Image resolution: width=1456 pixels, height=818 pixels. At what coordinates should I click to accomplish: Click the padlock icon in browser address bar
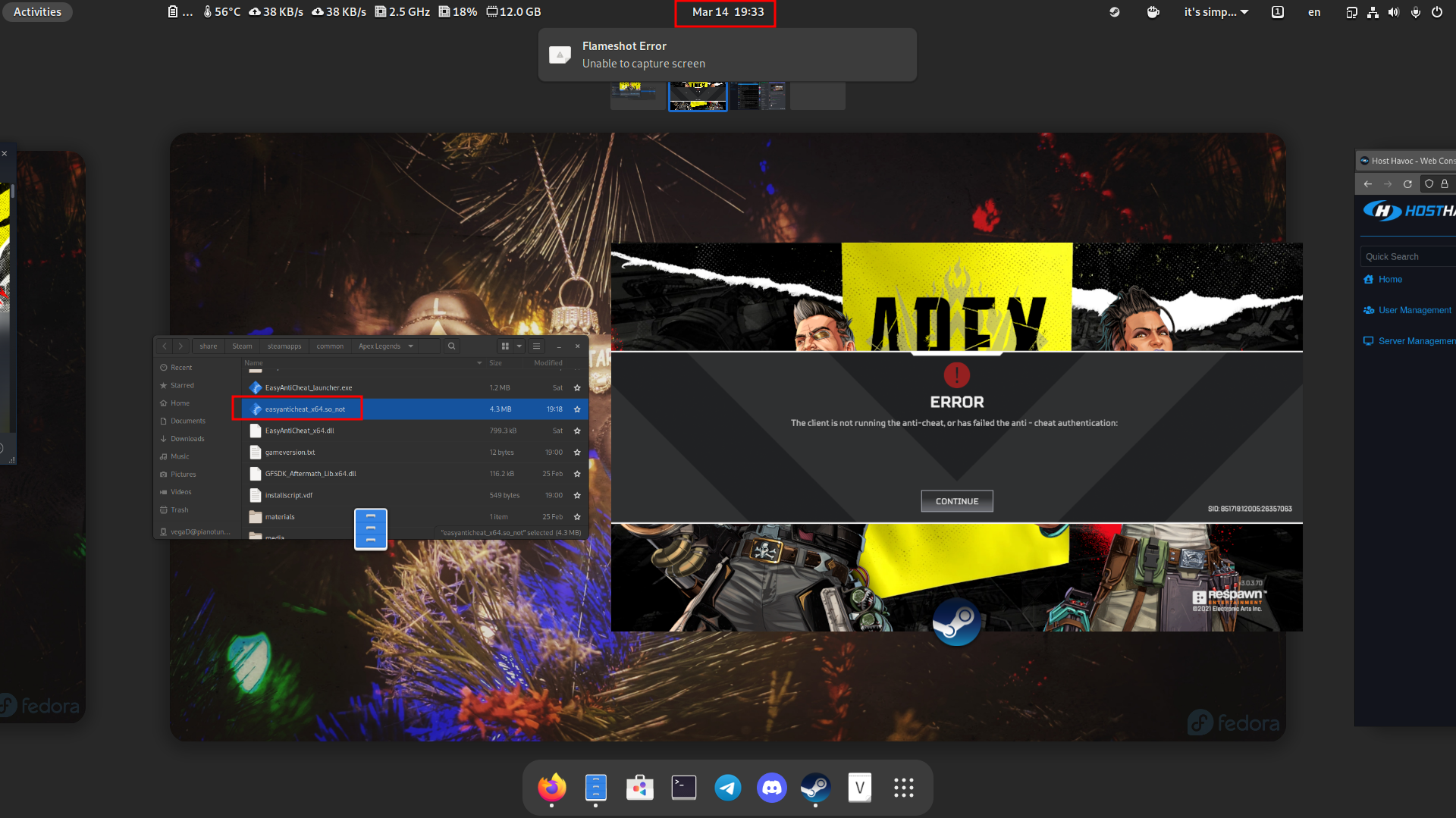[1445, 183]
